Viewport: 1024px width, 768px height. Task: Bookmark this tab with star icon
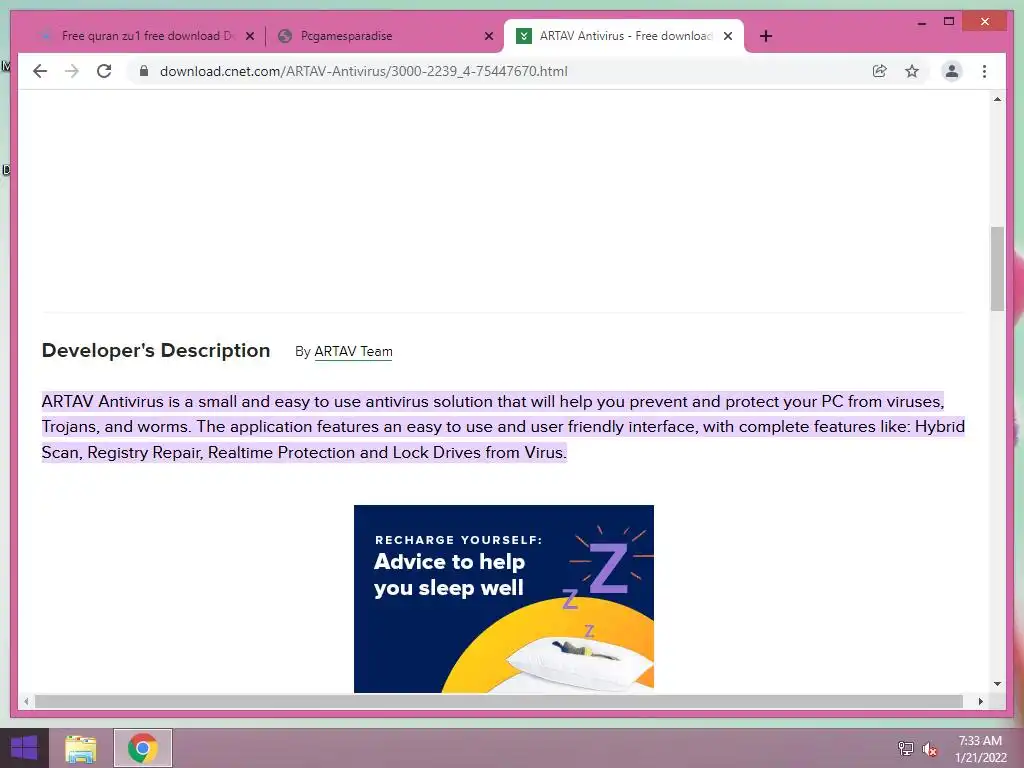click(x=912, y=71)
